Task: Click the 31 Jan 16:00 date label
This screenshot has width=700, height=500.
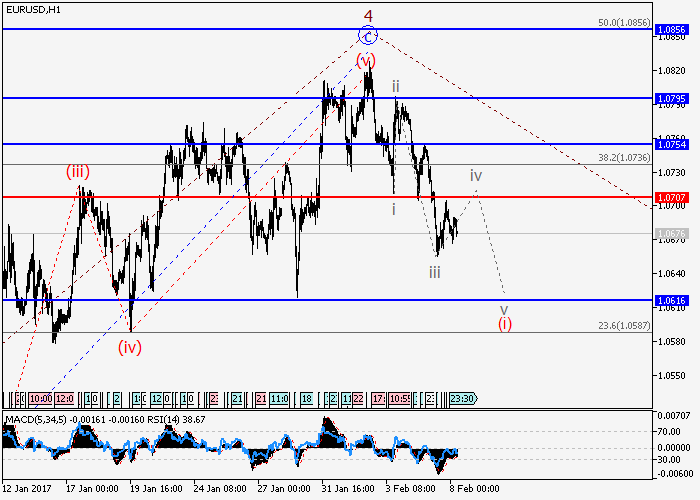Action: pyautogui.click(x=348, y=488)
